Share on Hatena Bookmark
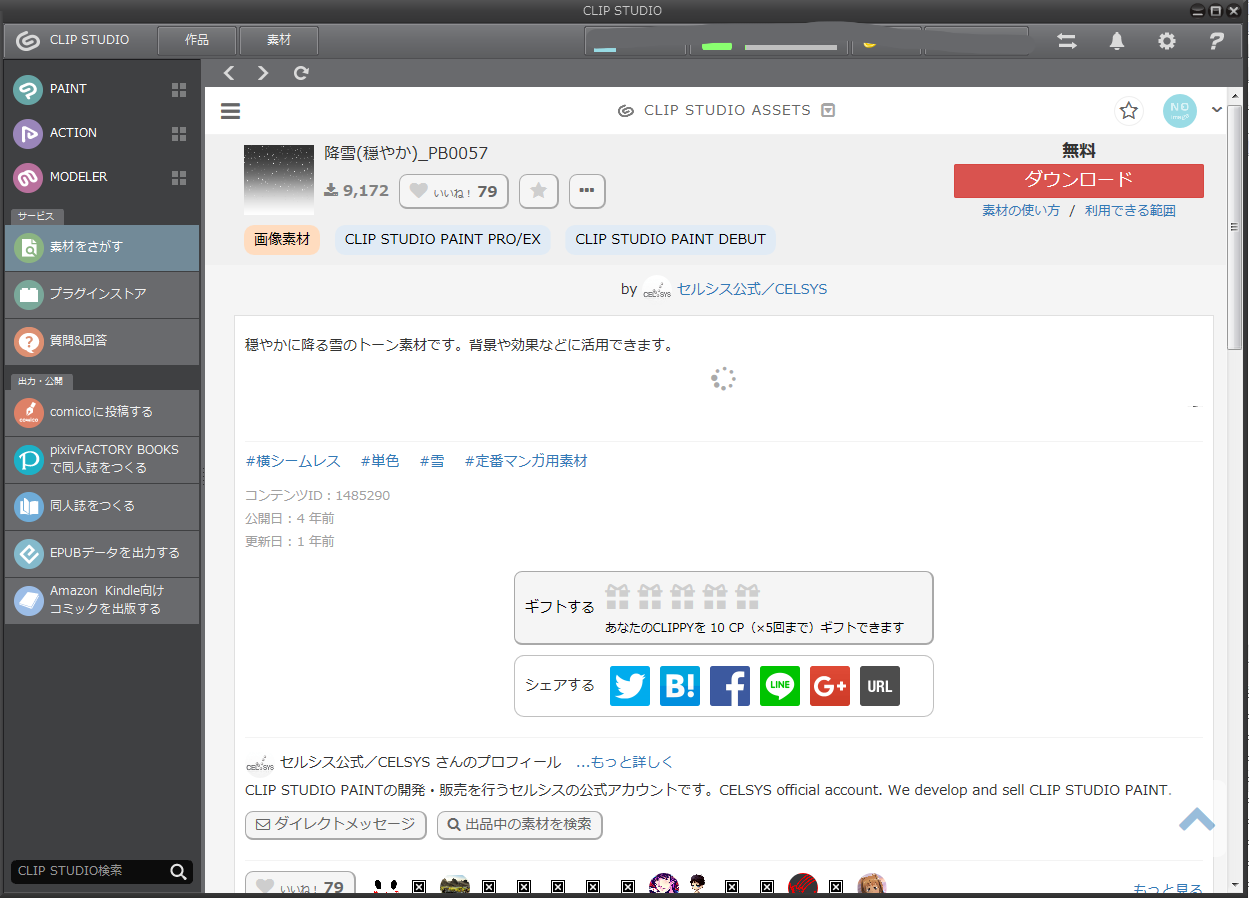1249x898 pixels. [x=680, y=686]
